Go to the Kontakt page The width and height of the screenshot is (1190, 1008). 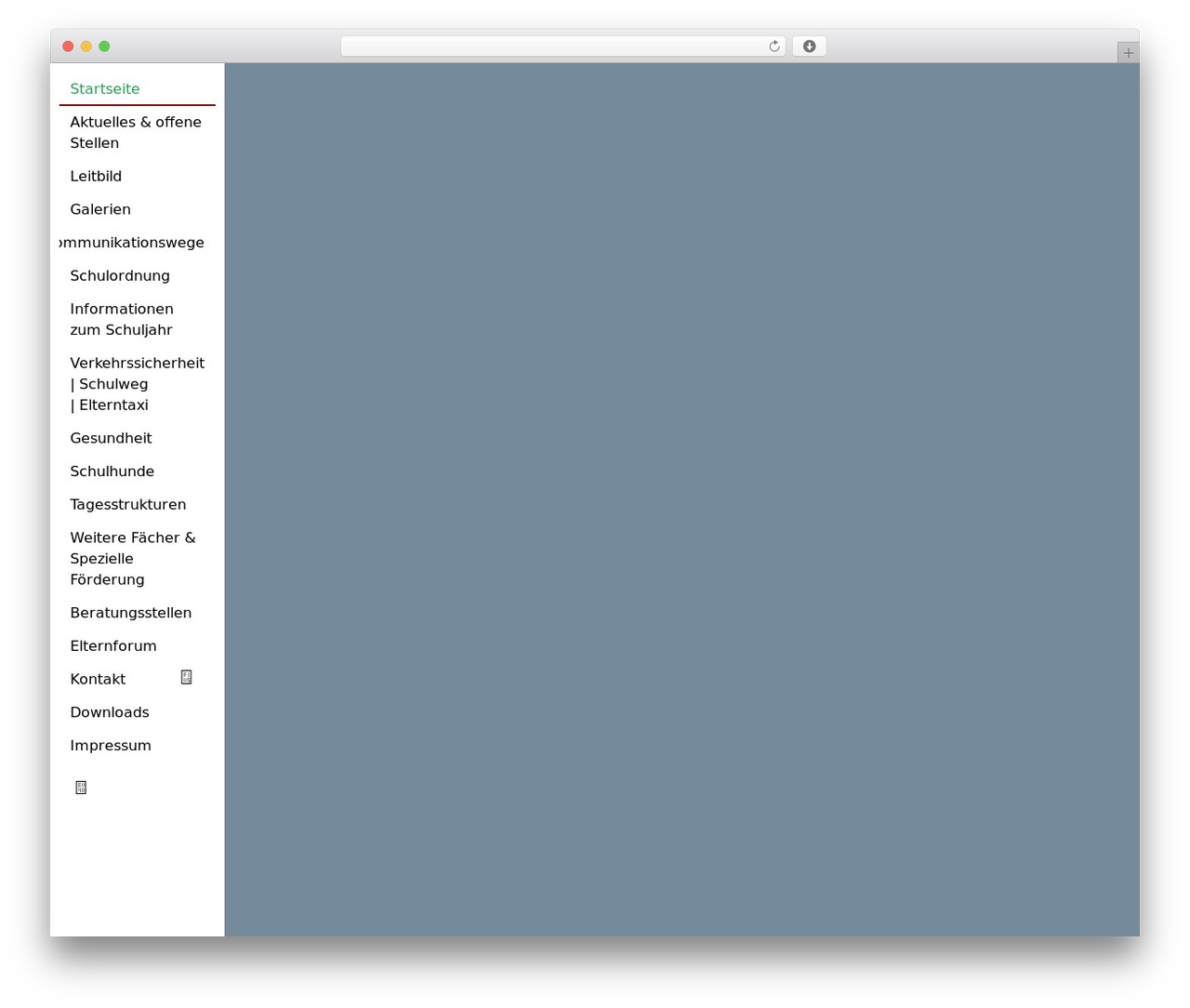(x=98, y=679)
